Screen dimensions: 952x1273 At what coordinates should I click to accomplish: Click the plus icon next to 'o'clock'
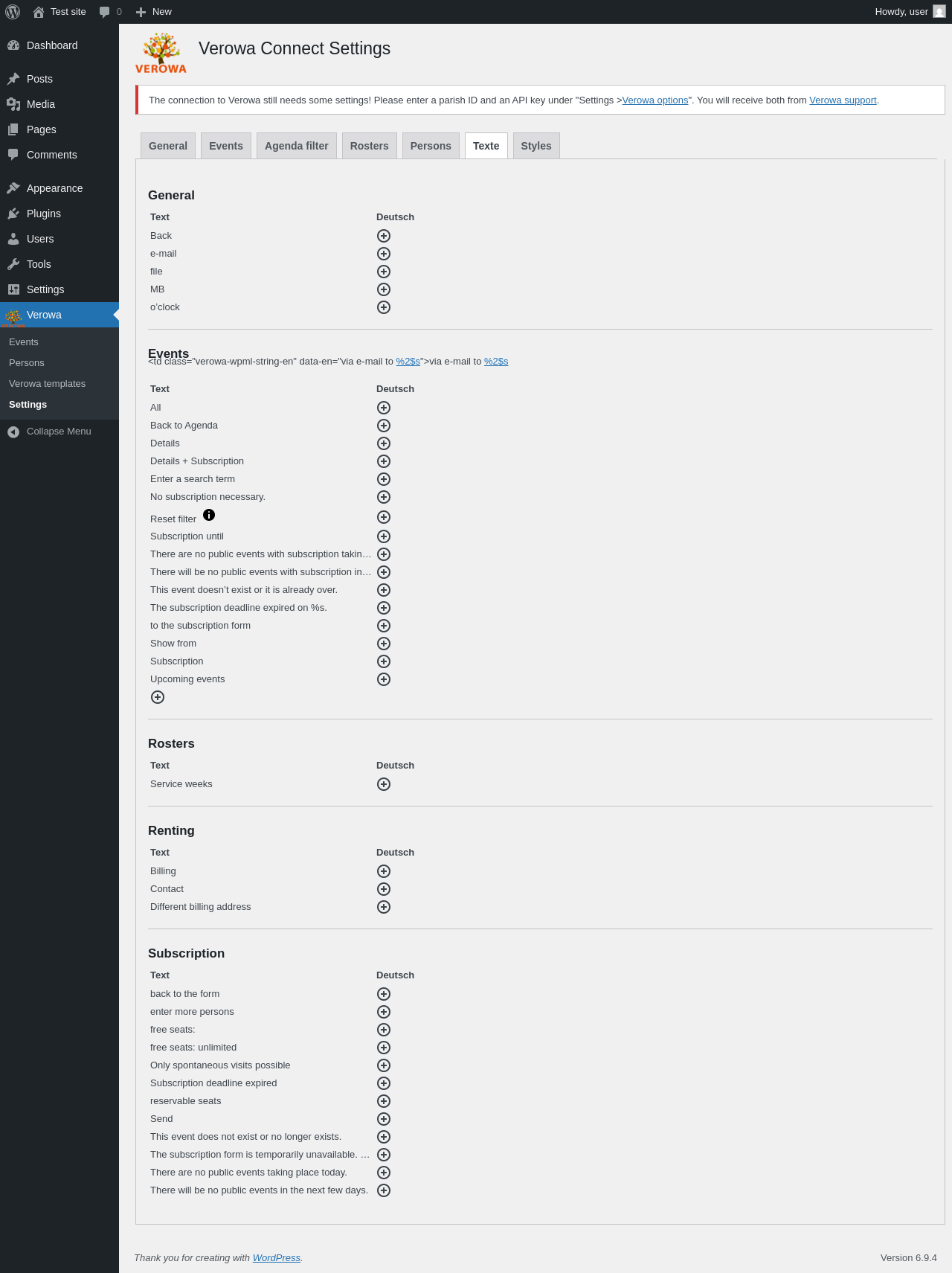[384, 307]
